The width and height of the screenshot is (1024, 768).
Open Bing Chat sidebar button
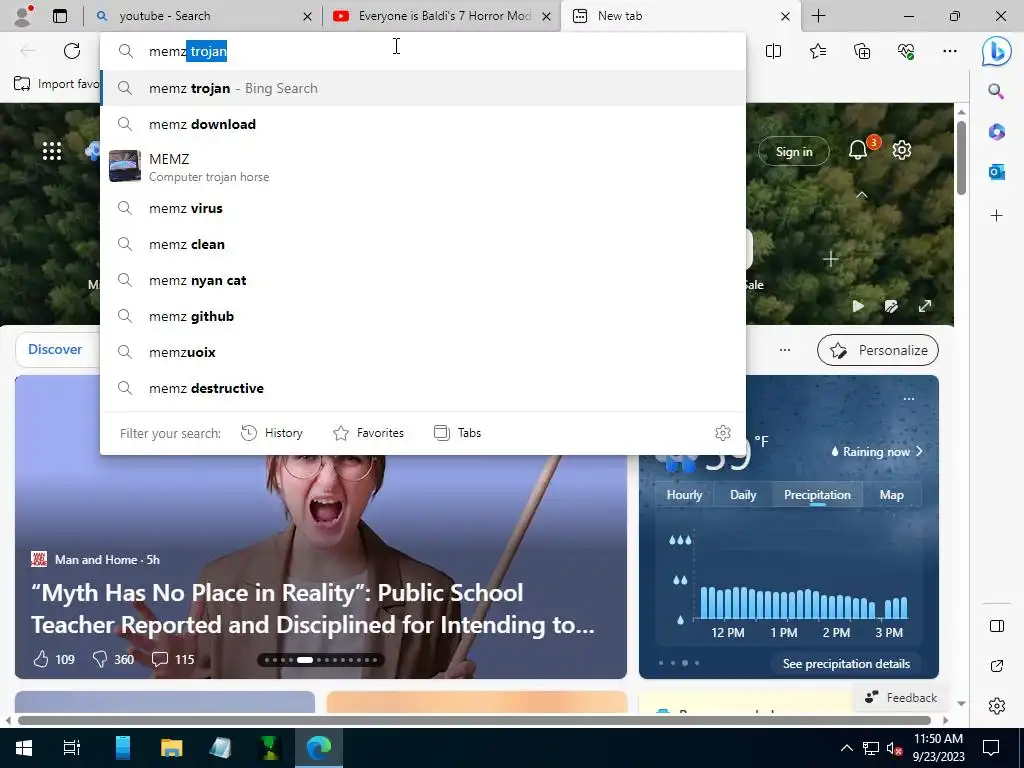pyautogui.click(x=997, y=51)
